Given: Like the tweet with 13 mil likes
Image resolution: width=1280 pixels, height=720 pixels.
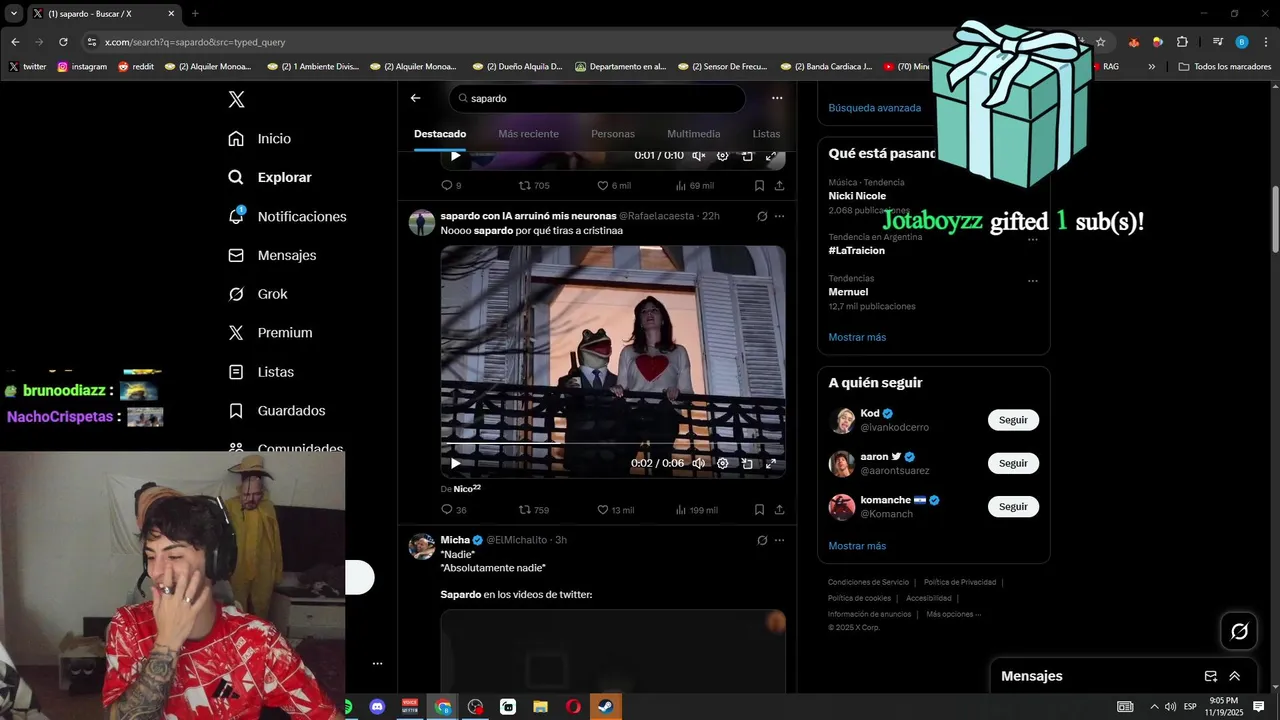Looking at the screenshot, I should [603, 510].
